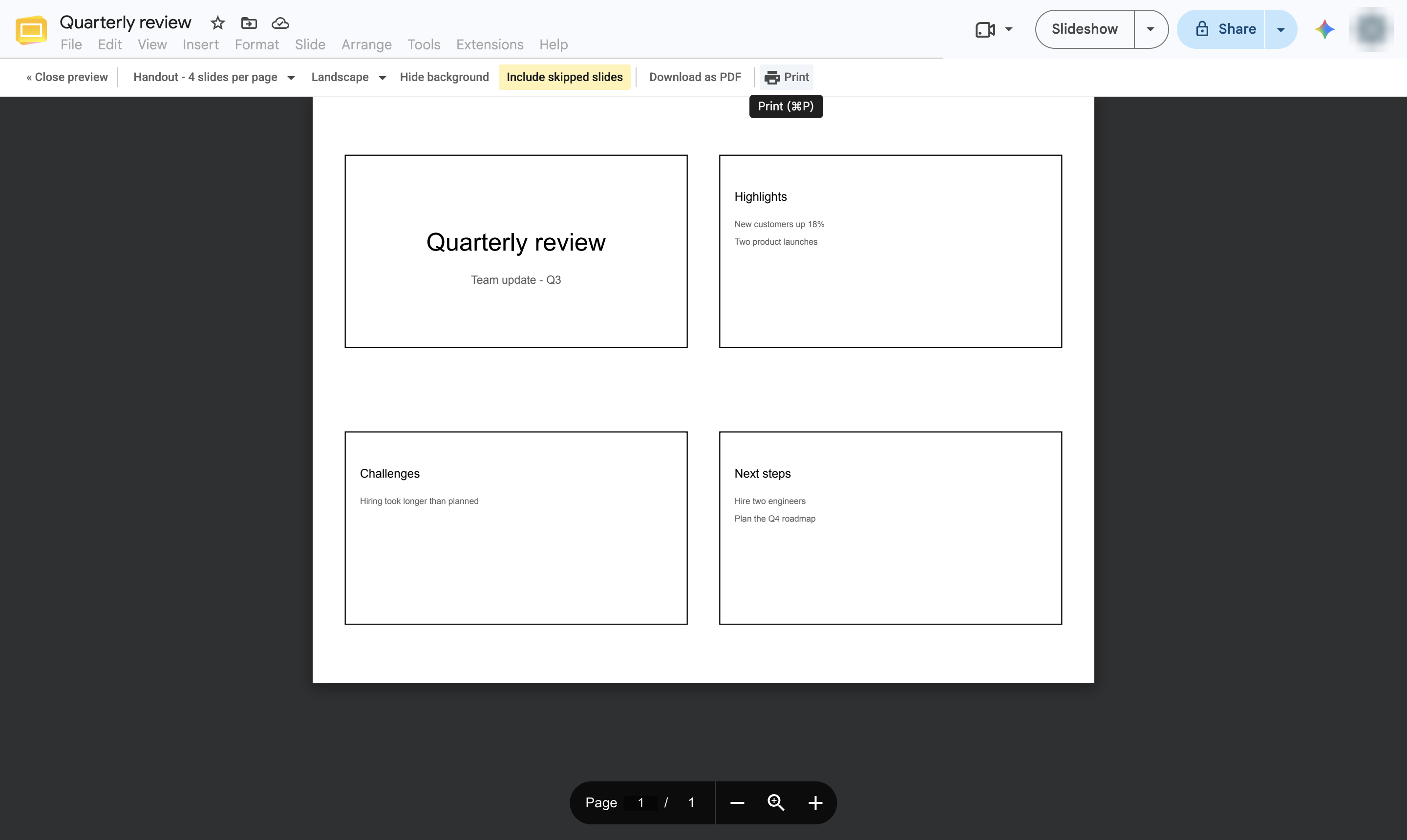Expand the video call options arrow
The image size is (1407, 840).
(1009, 29)
